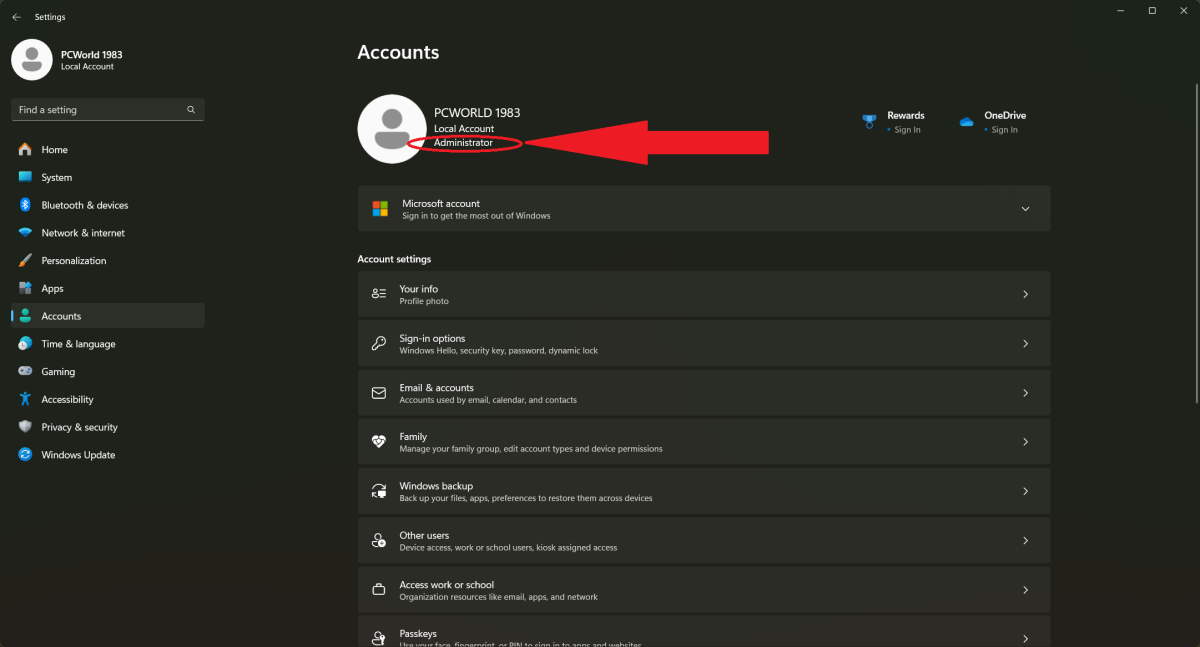Open the Home section icon
The height and width of the screenshot is (647, 1200).
click(x=24, y=148)
